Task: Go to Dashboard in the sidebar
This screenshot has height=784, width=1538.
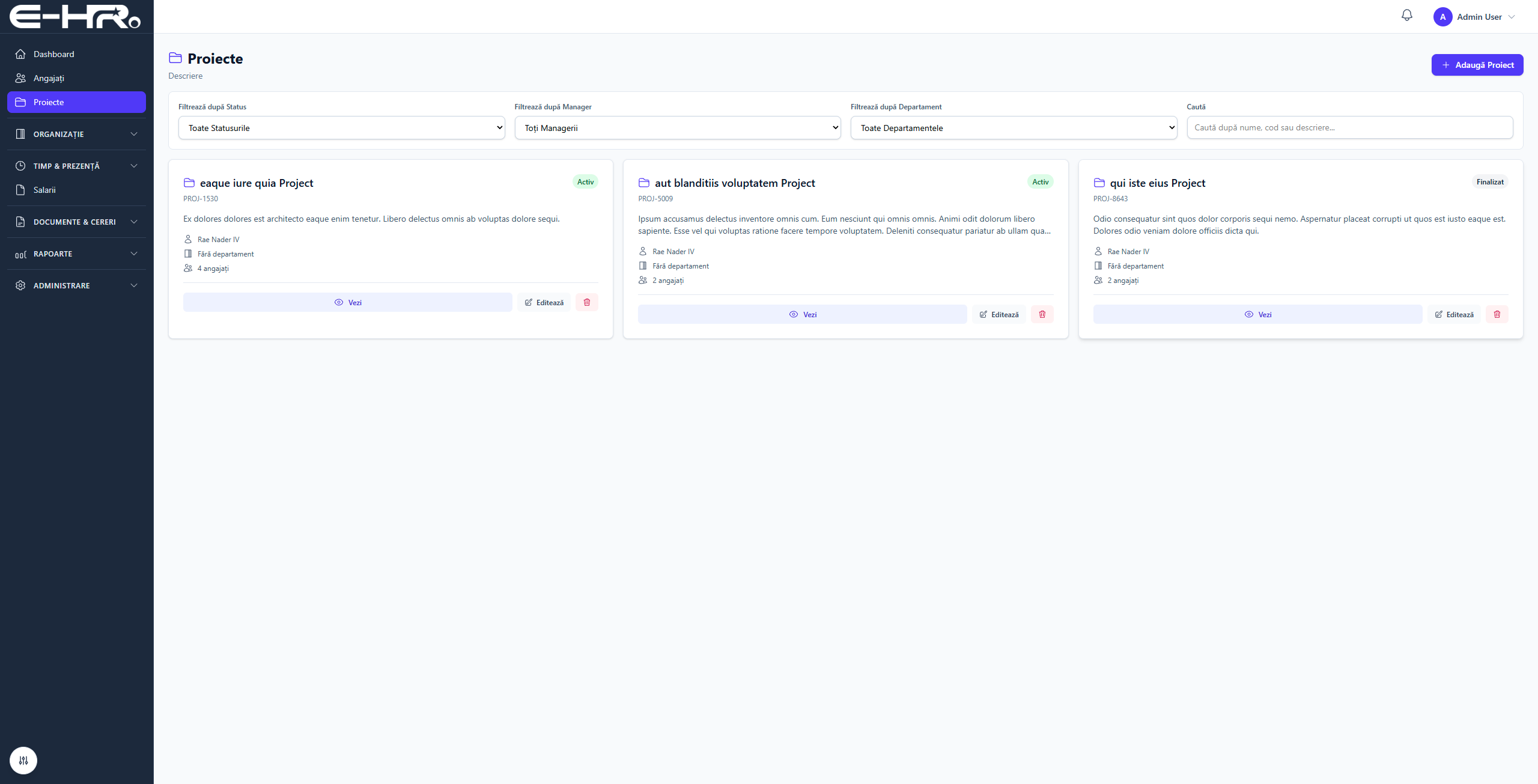Action: 76,54
